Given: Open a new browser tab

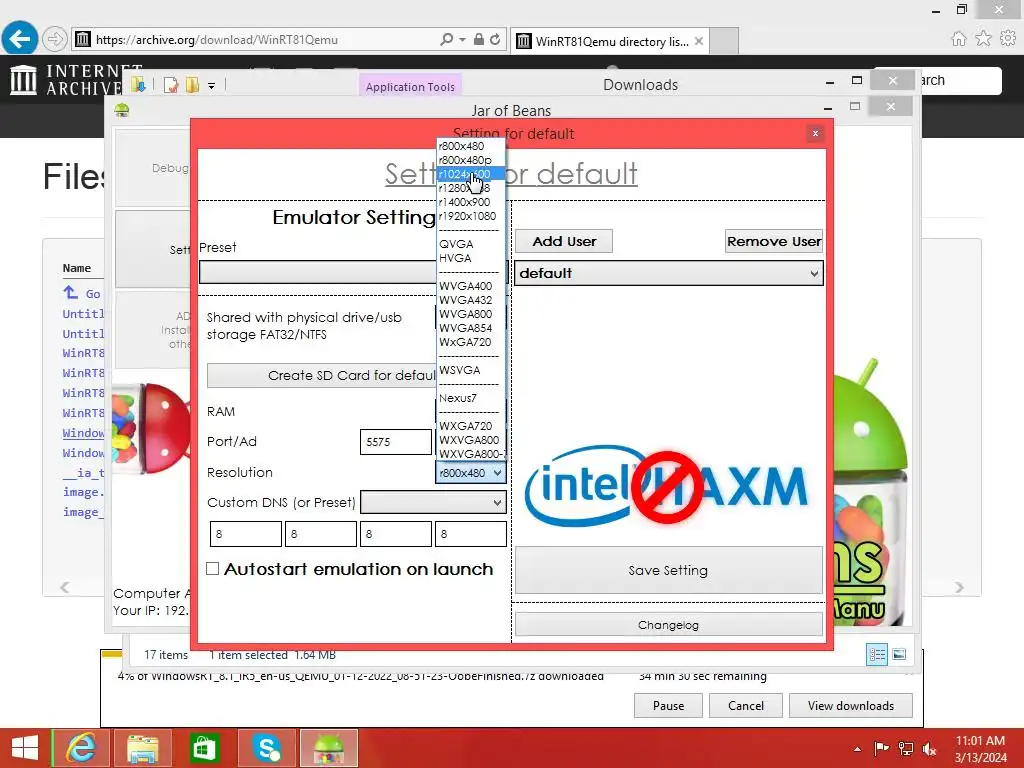Looking at the screenshot, I should (x=724, y=40).
